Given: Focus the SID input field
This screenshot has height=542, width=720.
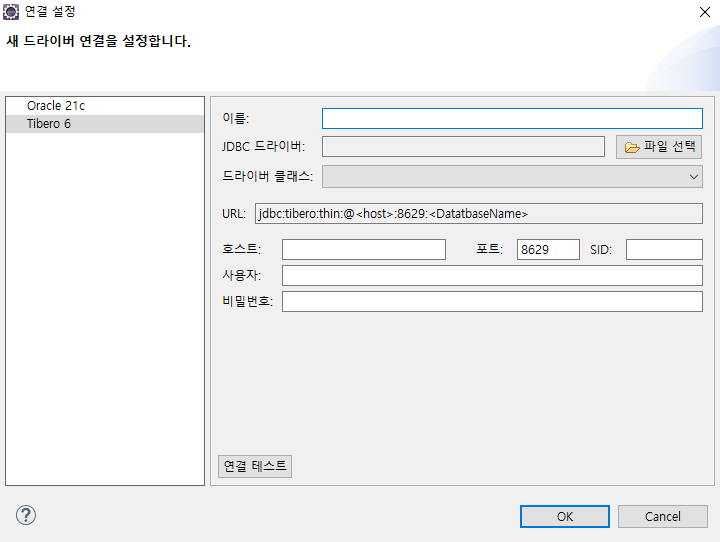Looking at the screenshot, I should (664, 249).
